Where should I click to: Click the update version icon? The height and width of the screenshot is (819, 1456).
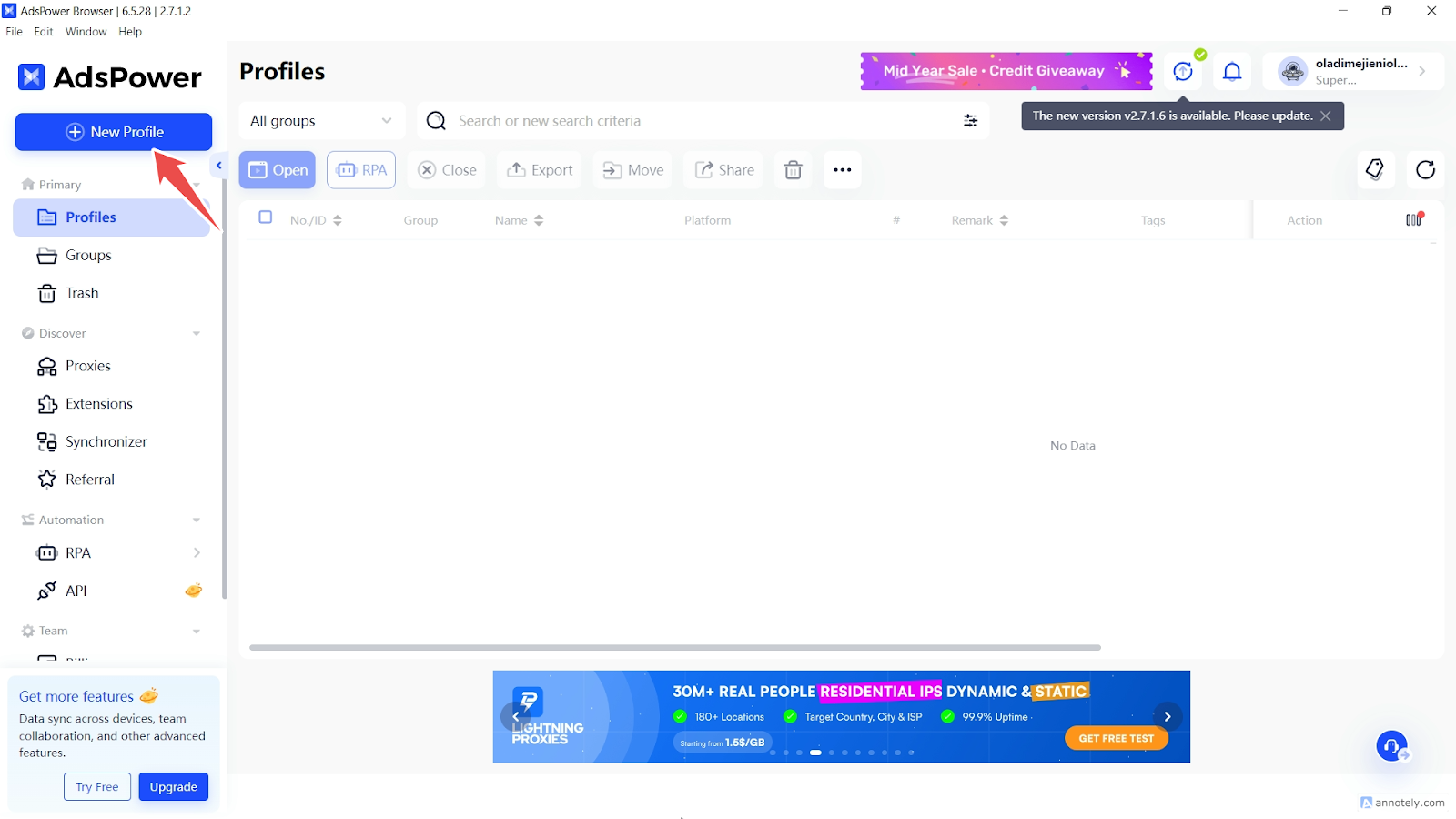tap(1183, 71)
